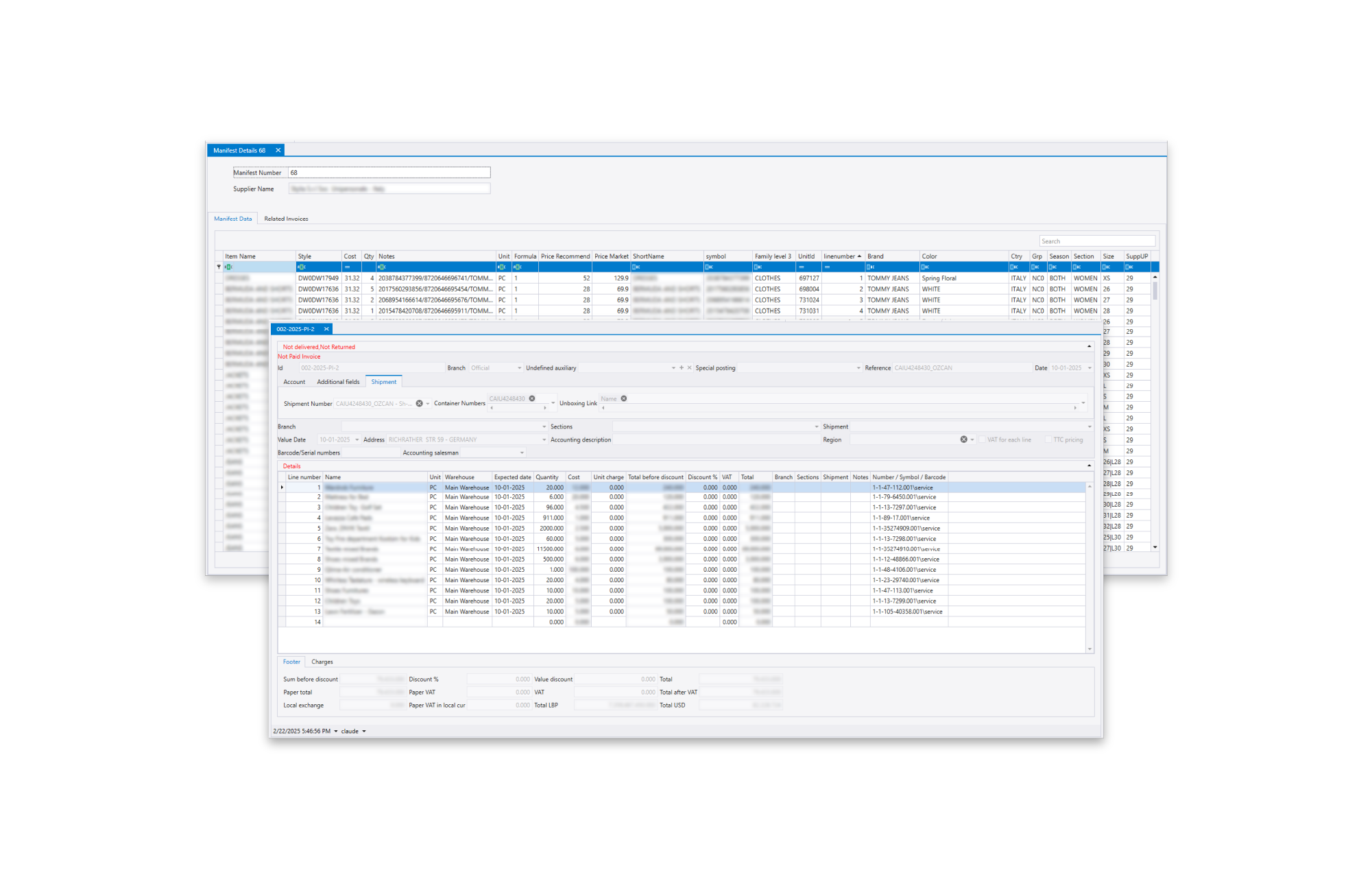Remove the CAIU4248430 container number entry

coord(532,398)
